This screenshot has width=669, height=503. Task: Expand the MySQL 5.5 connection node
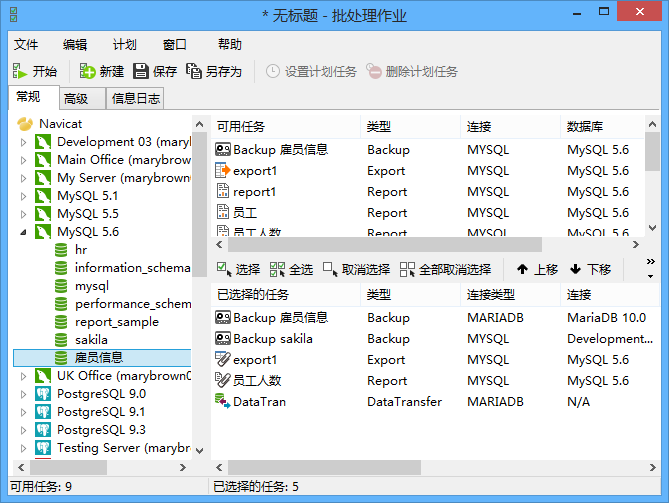pos(24,214)
